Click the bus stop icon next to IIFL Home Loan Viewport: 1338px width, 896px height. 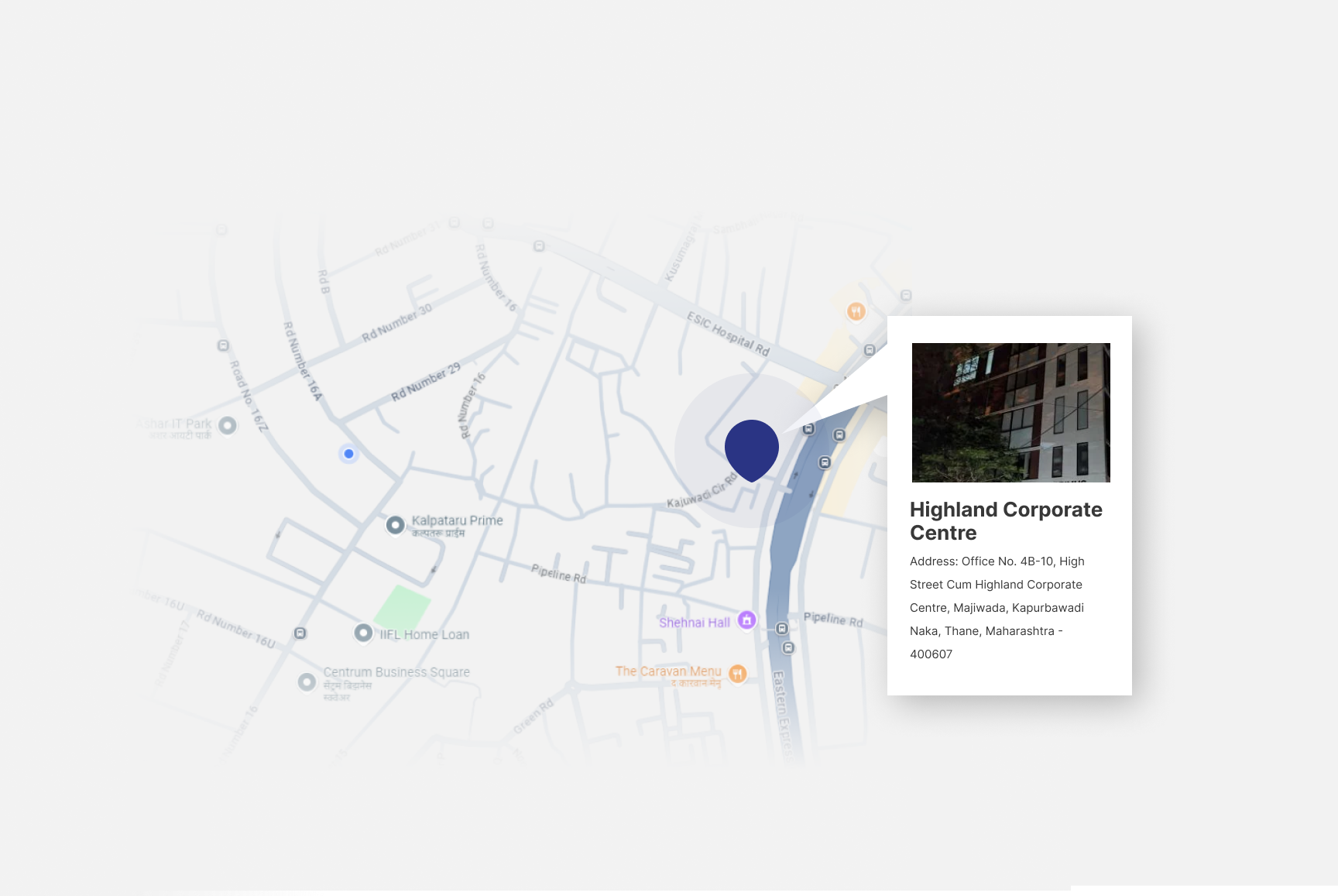pyautogui.click(x=300, y=633)
